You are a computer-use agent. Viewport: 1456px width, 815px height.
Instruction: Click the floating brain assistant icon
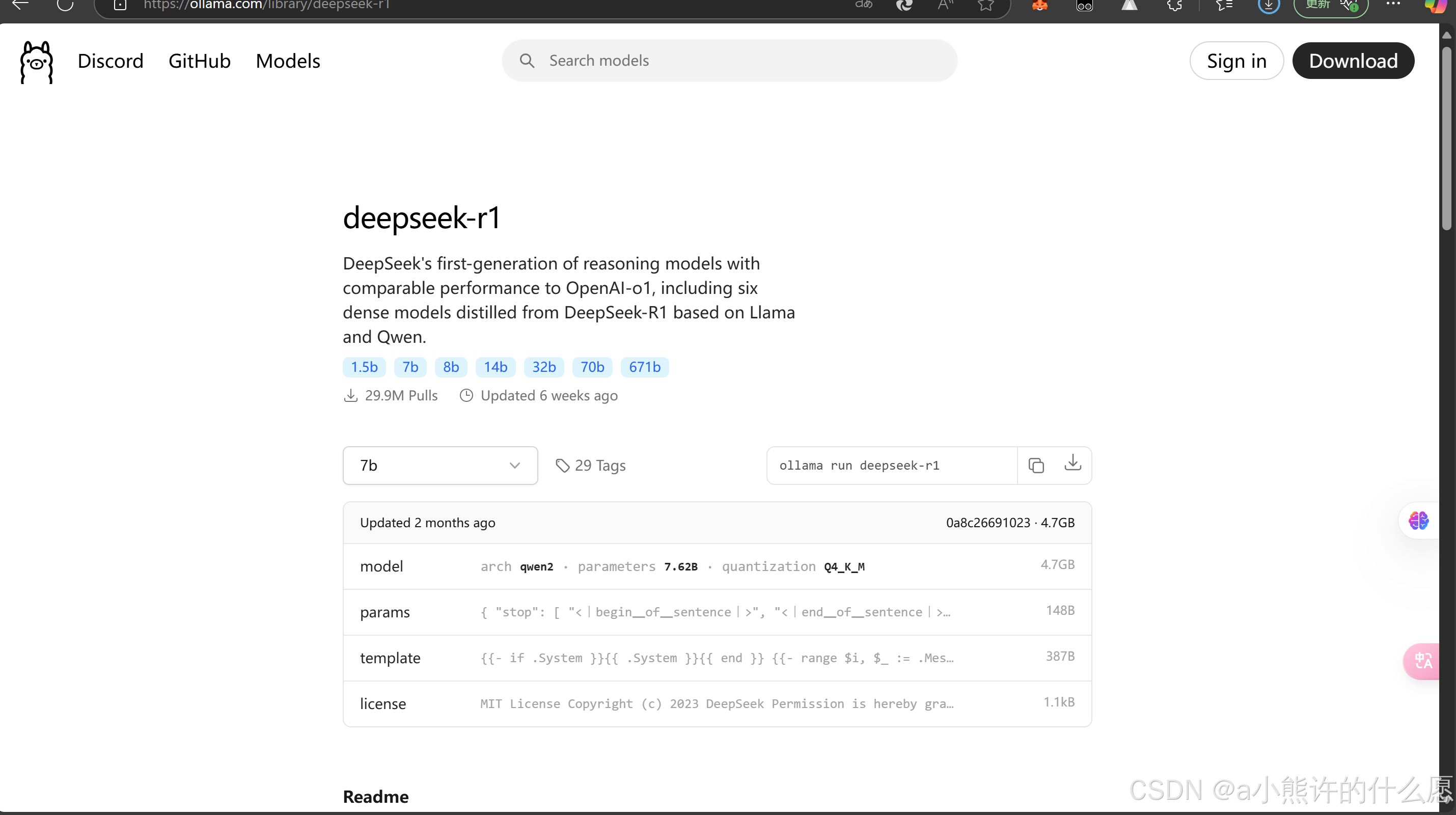click(x=1418, y=520)
